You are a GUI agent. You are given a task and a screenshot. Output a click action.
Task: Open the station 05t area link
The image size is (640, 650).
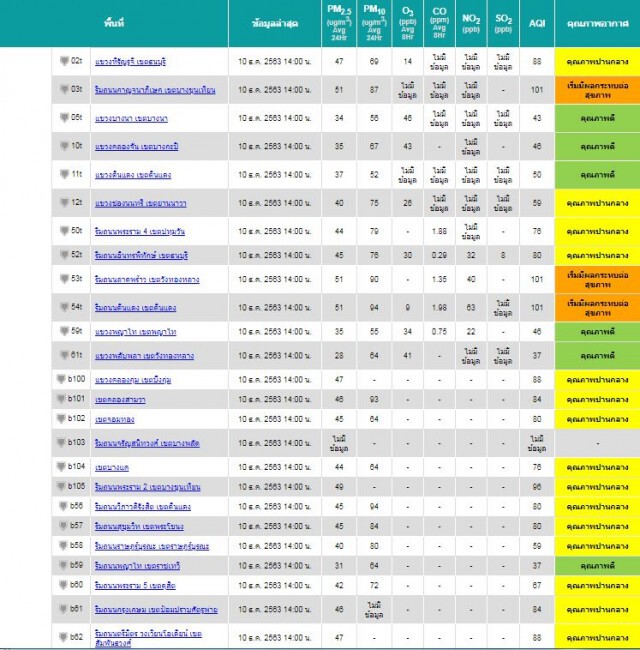coord(131,119)
